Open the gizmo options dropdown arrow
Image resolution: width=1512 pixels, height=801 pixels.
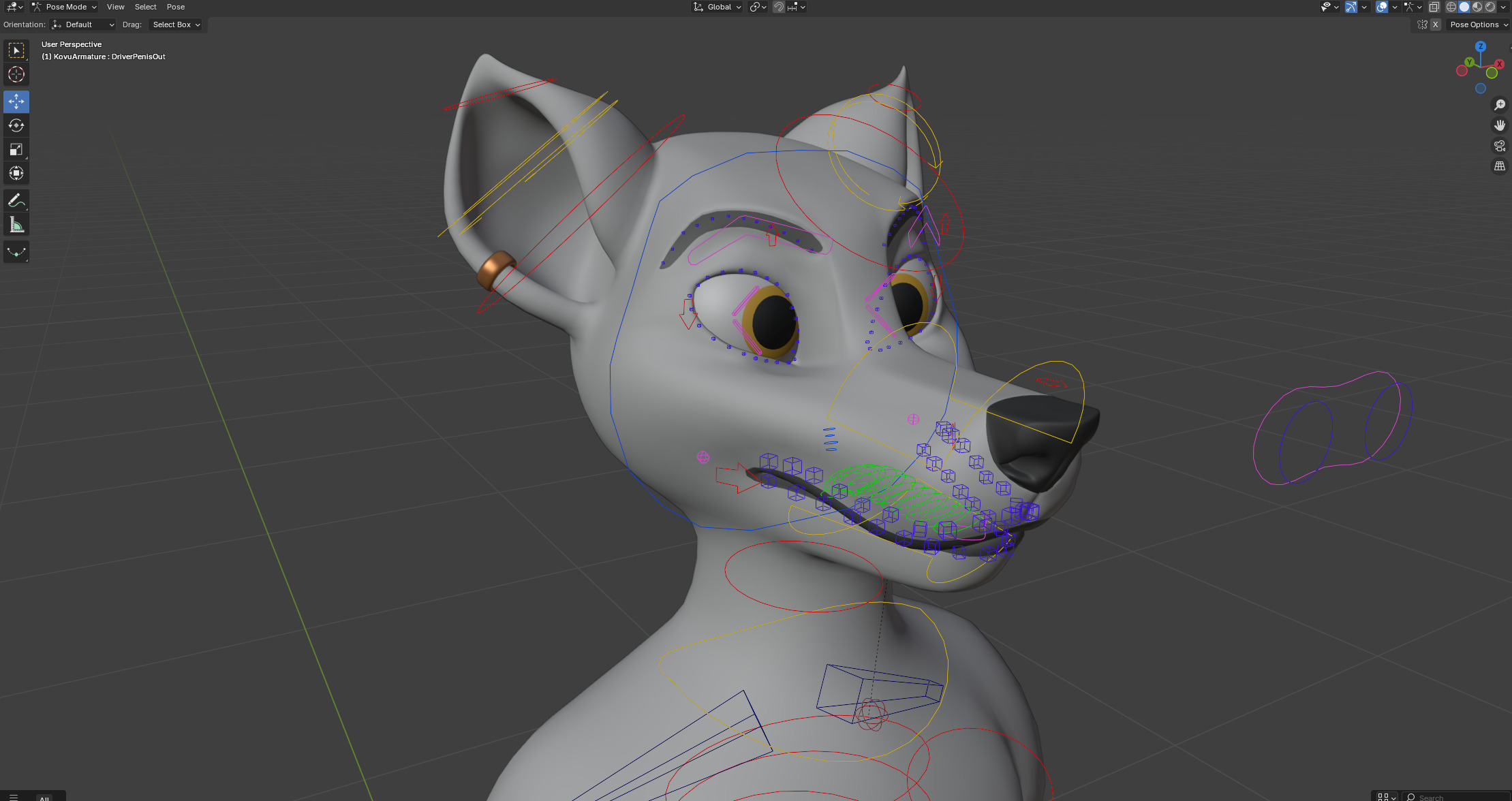coord(1364,7)
